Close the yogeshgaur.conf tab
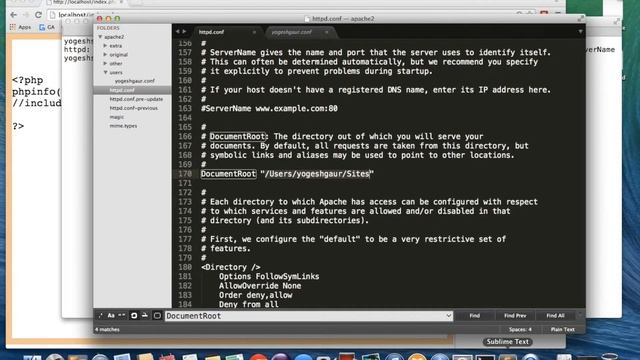 click(x=327, y=32)
